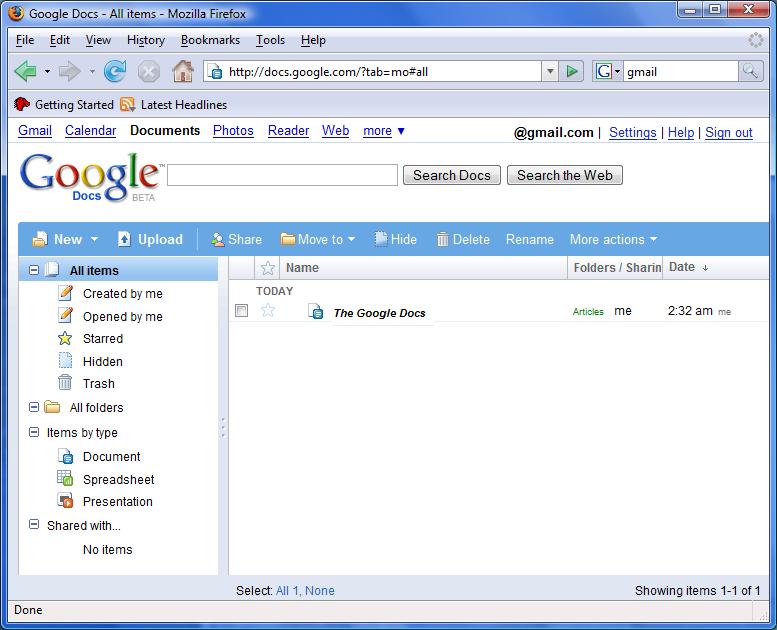Collapse the Items by type section
This screenshot has height=630, width=777.
click(x=34, y=432)
